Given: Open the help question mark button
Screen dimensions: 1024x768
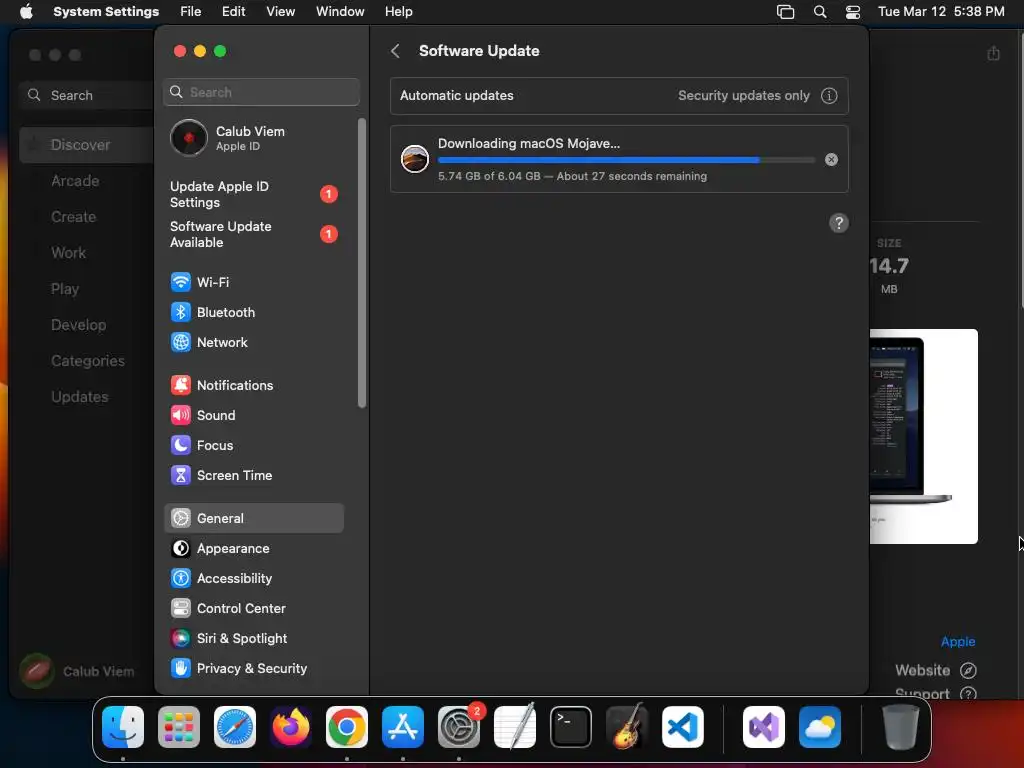Looking at the screenshot, I should tap(839, 223).
